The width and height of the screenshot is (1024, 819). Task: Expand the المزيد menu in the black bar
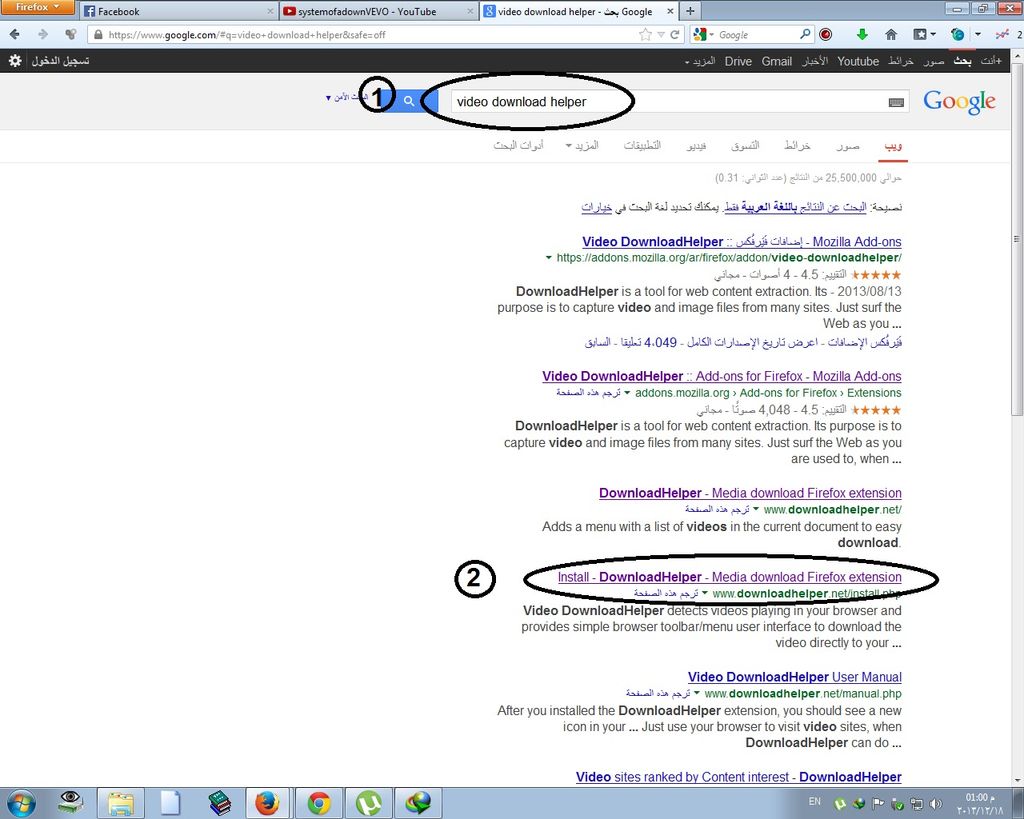click(700, 61)
